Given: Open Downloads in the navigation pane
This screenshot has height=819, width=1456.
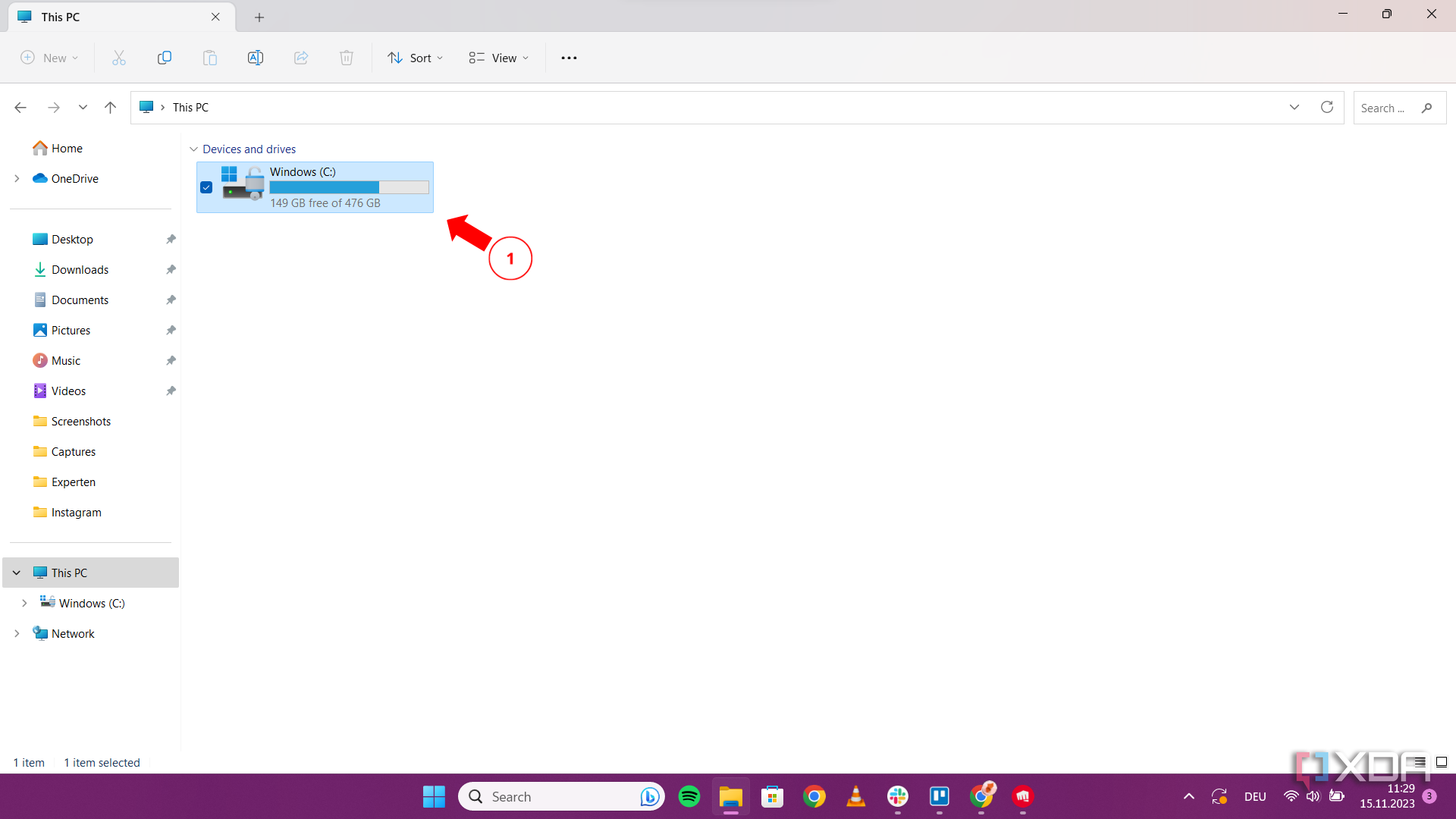Looking at the screenshot, I should point(80,269).
